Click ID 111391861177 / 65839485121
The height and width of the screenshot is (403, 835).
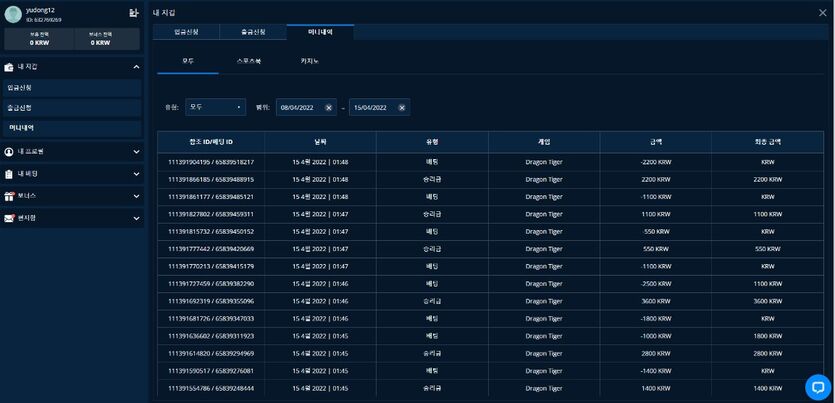tap(211, 197)
